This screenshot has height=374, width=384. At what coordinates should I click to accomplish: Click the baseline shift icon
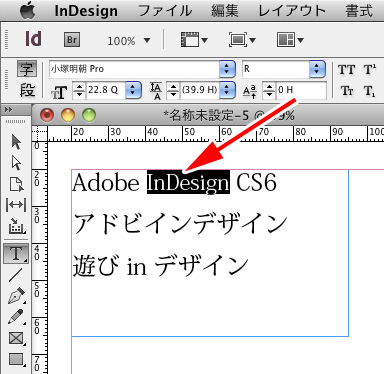(250, 91)
